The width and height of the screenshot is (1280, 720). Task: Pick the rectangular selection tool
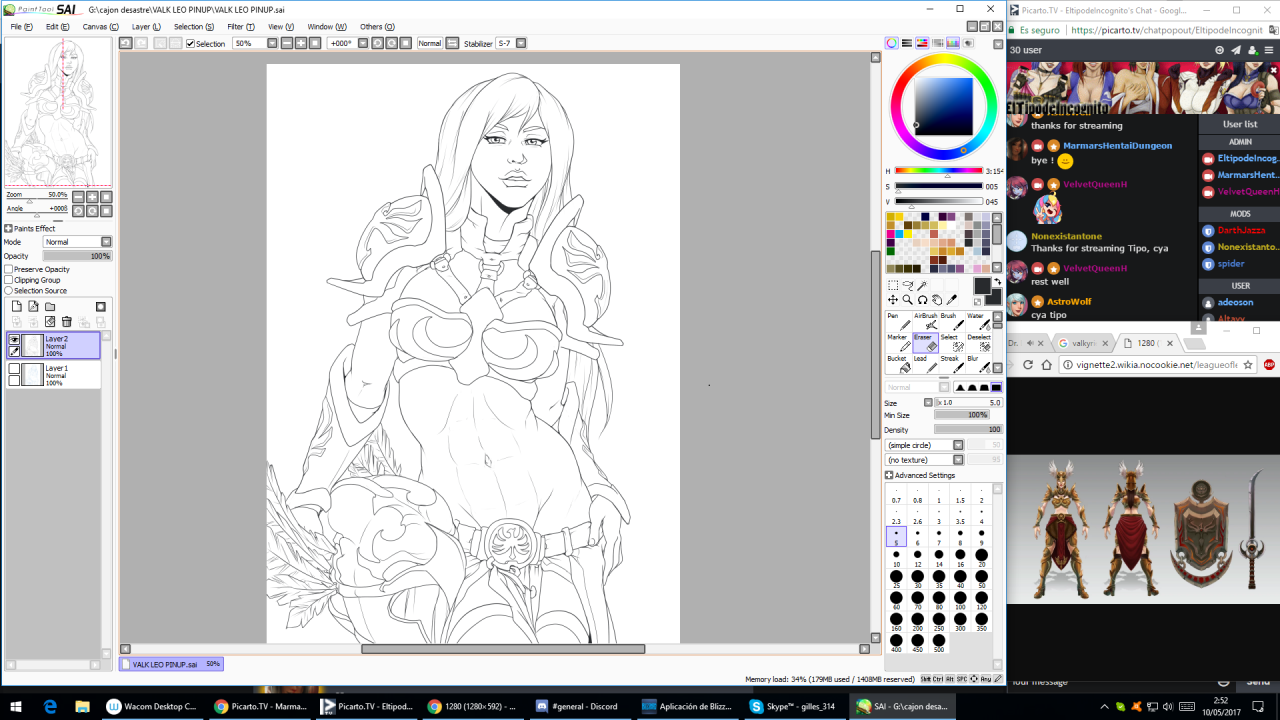(x=893, y=285)
